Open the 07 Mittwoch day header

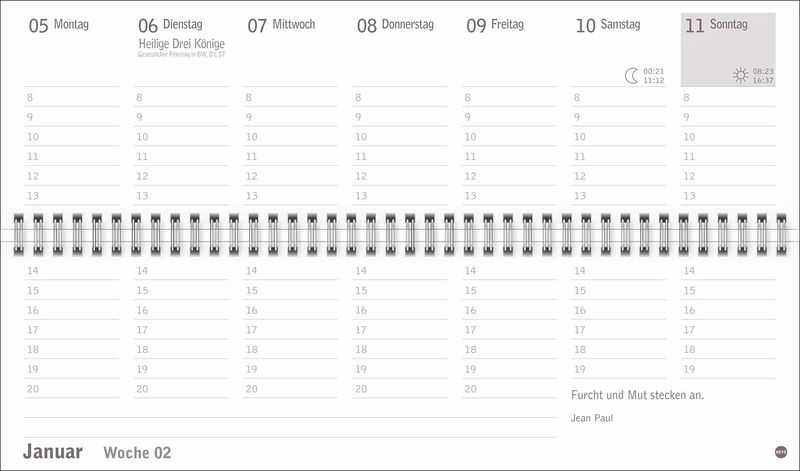pyautogui.click(x=281, y=24)
